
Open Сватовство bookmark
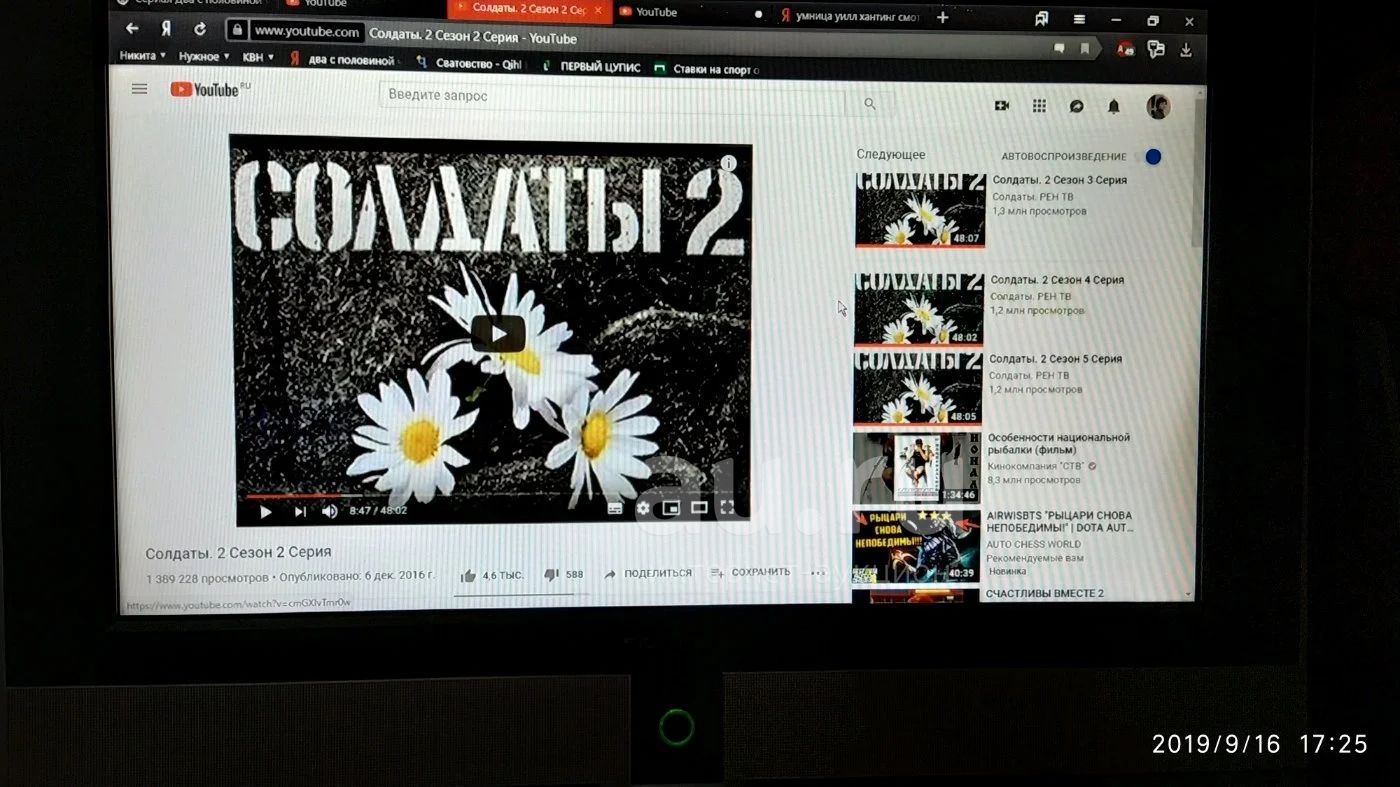pyautogui.click(x=470, y=64)
